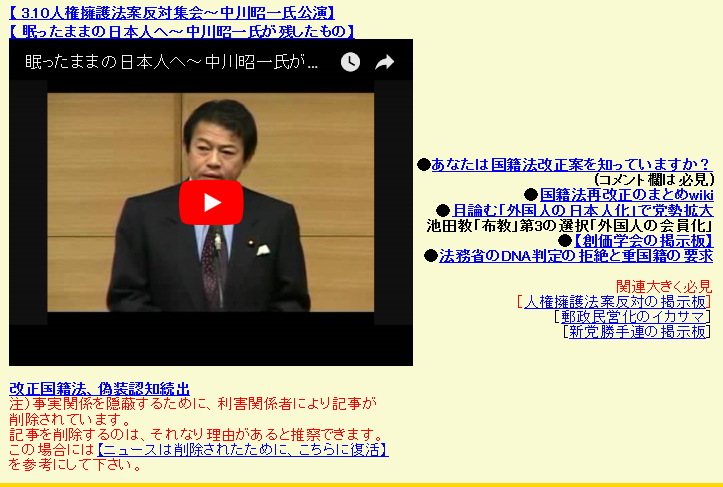
Task: Click text '関連大きく必見'
Action: pos(664,286)
